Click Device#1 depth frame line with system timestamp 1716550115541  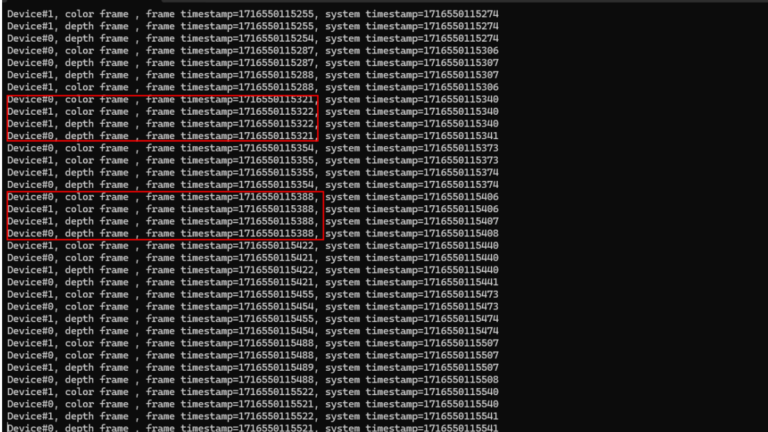253,417
